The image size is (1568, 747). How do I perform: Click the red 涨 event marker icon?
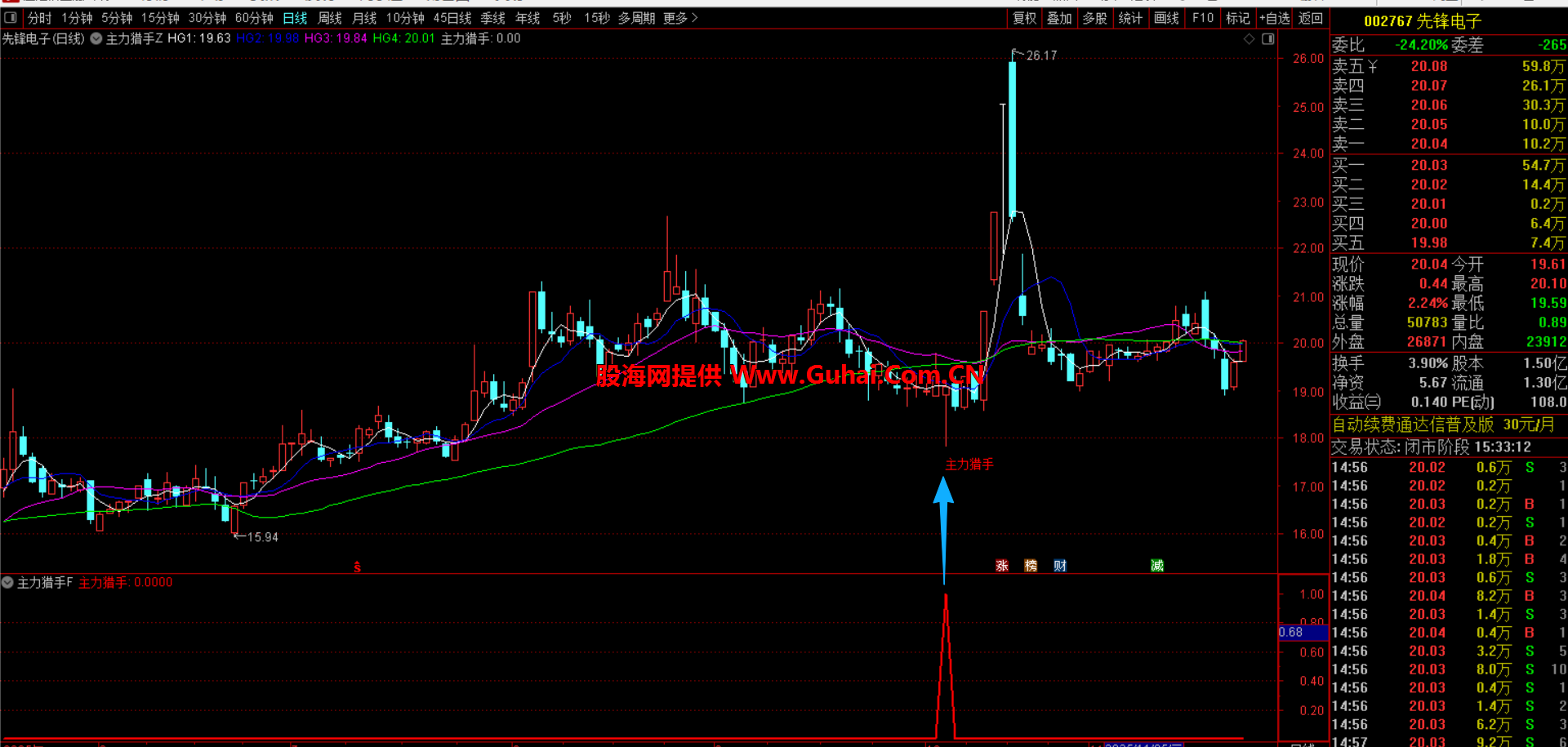pyautogui.click(x=1002, y=566)
